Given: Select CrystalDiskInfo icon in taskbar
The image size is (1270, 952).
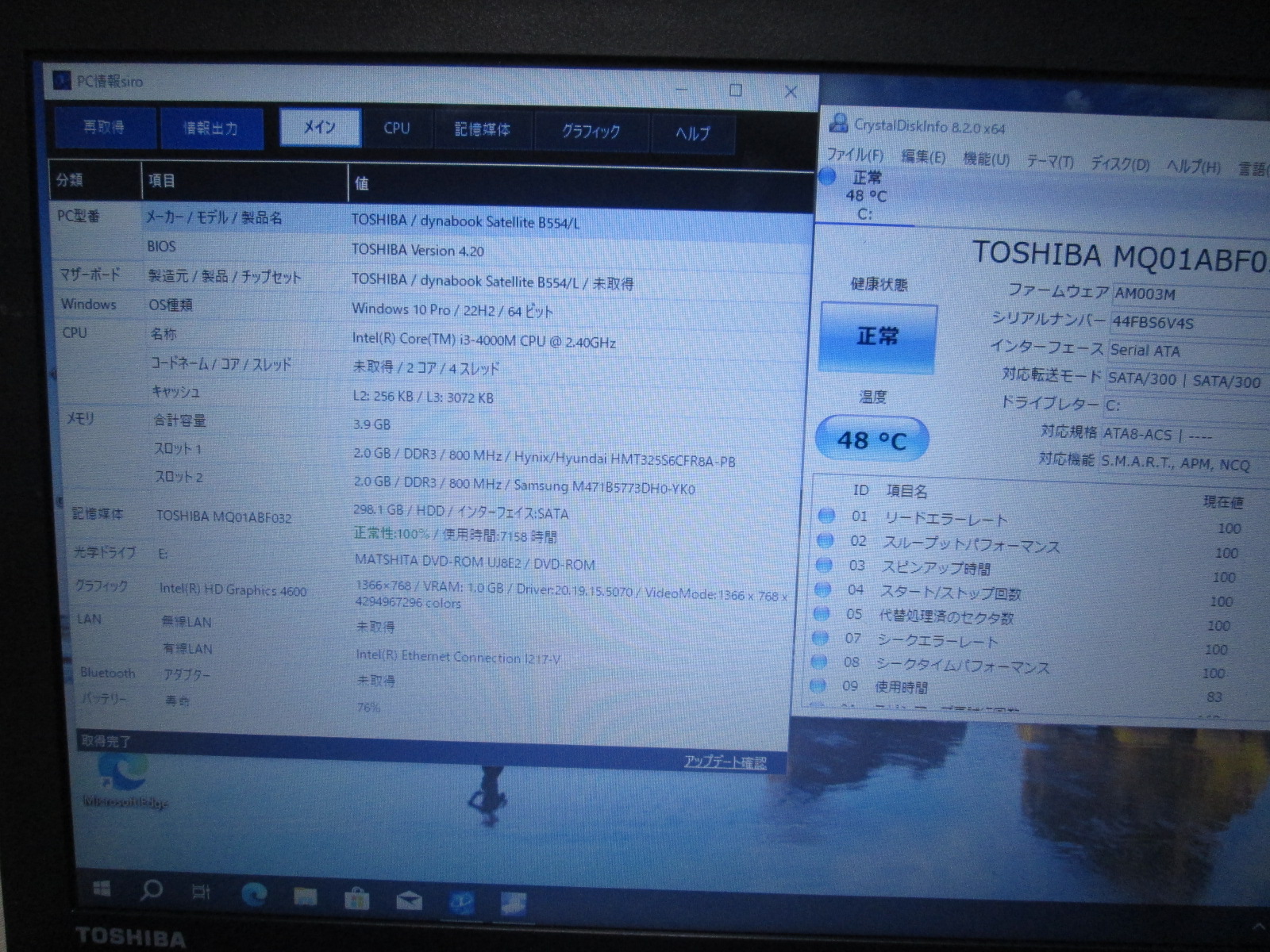Looking at the screenshot, I should pos(513,904).
